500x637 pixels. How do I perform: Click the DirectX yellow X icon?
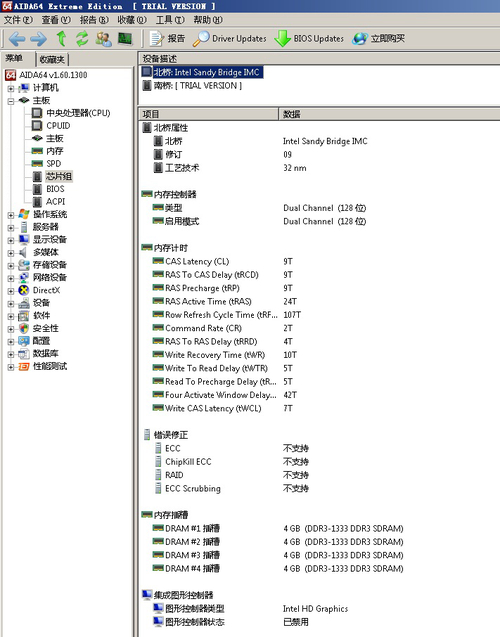[x=24, y=290]
